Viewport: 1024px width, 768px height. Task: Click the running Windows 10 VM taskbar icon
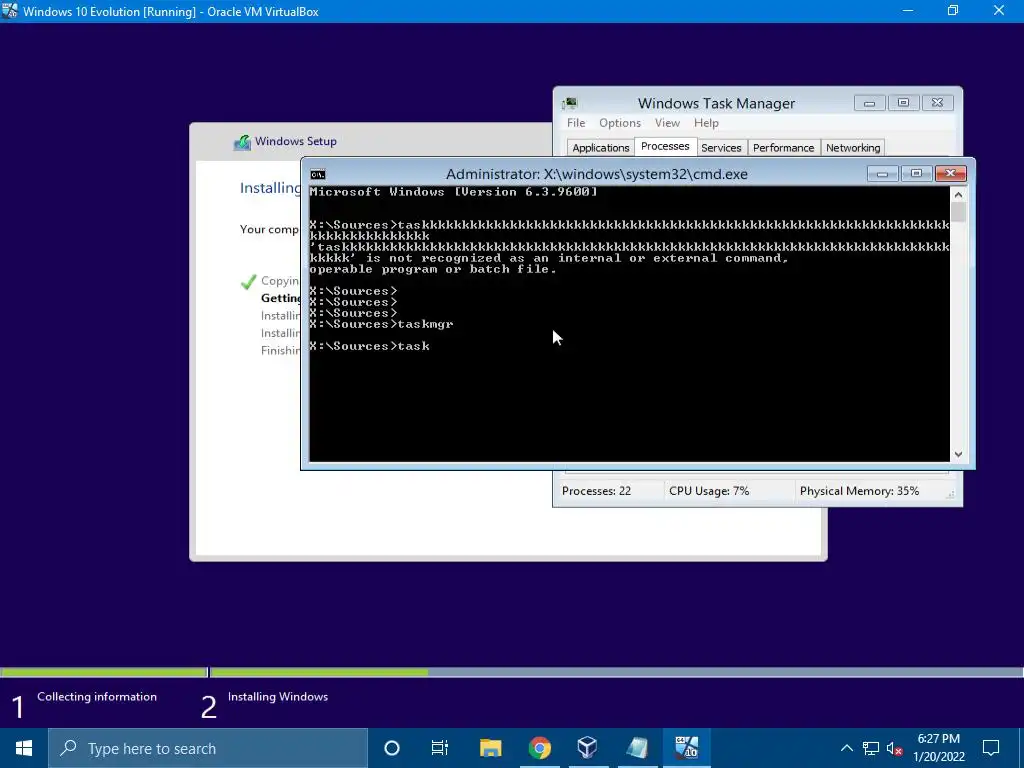click(686, 748)
